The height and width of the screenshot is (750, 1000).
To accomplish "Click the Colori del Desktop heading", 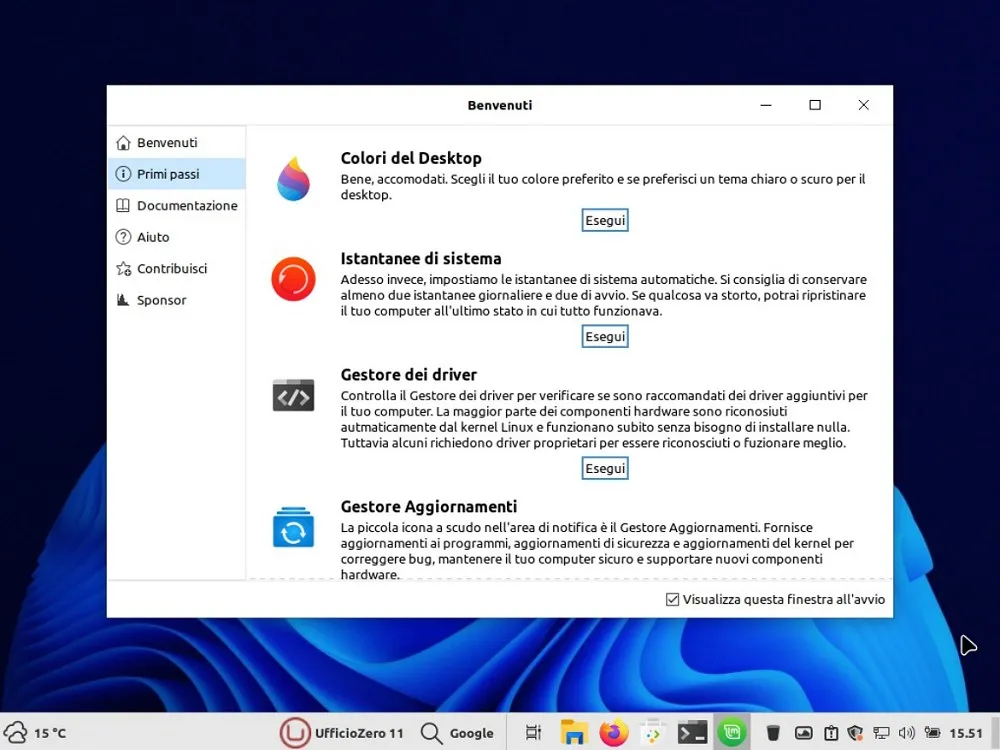I will click(x=411, y=158).
